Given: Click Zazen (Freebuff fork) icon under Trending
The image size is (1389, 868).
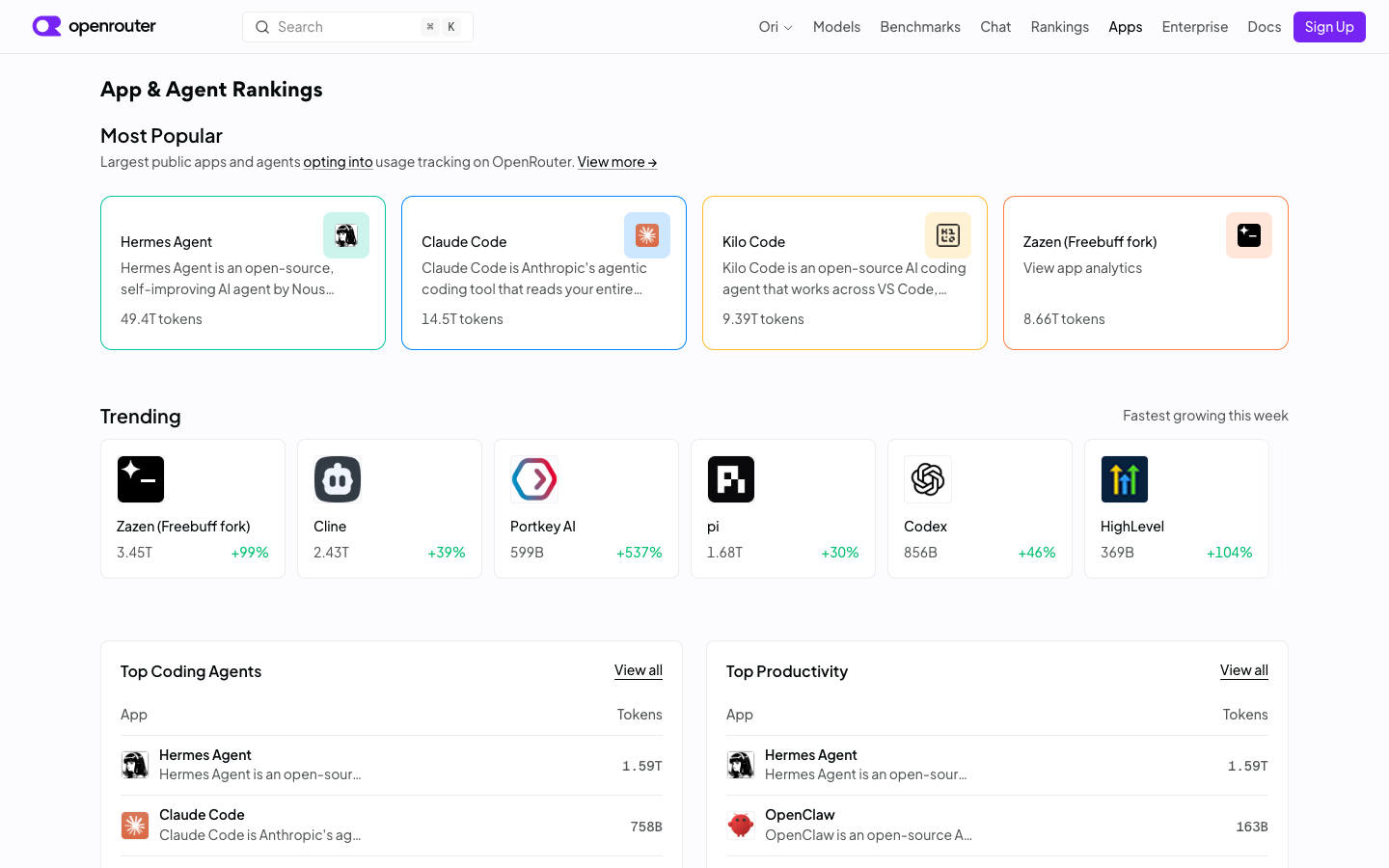Looking at the screenshot, I should tap(141, 479).
